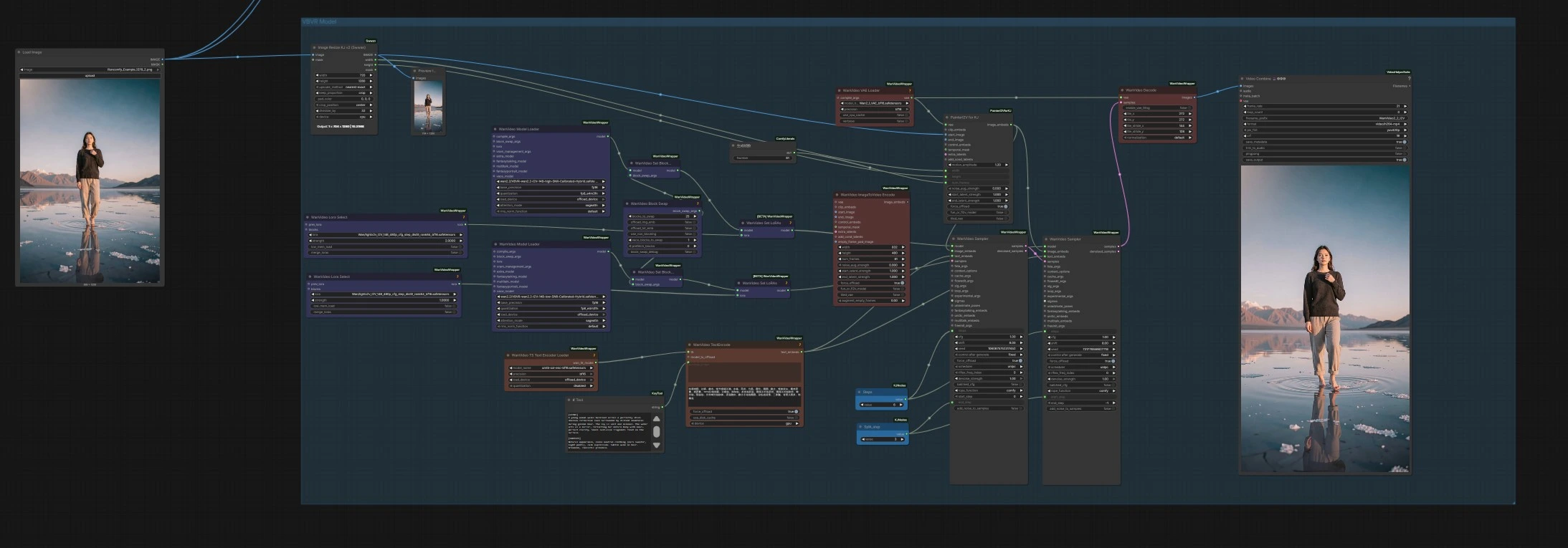This screenshot has height=548, width=1568.
Task: Collapse the WanVideo Block Swap node dot
Action: click(627, 203)
